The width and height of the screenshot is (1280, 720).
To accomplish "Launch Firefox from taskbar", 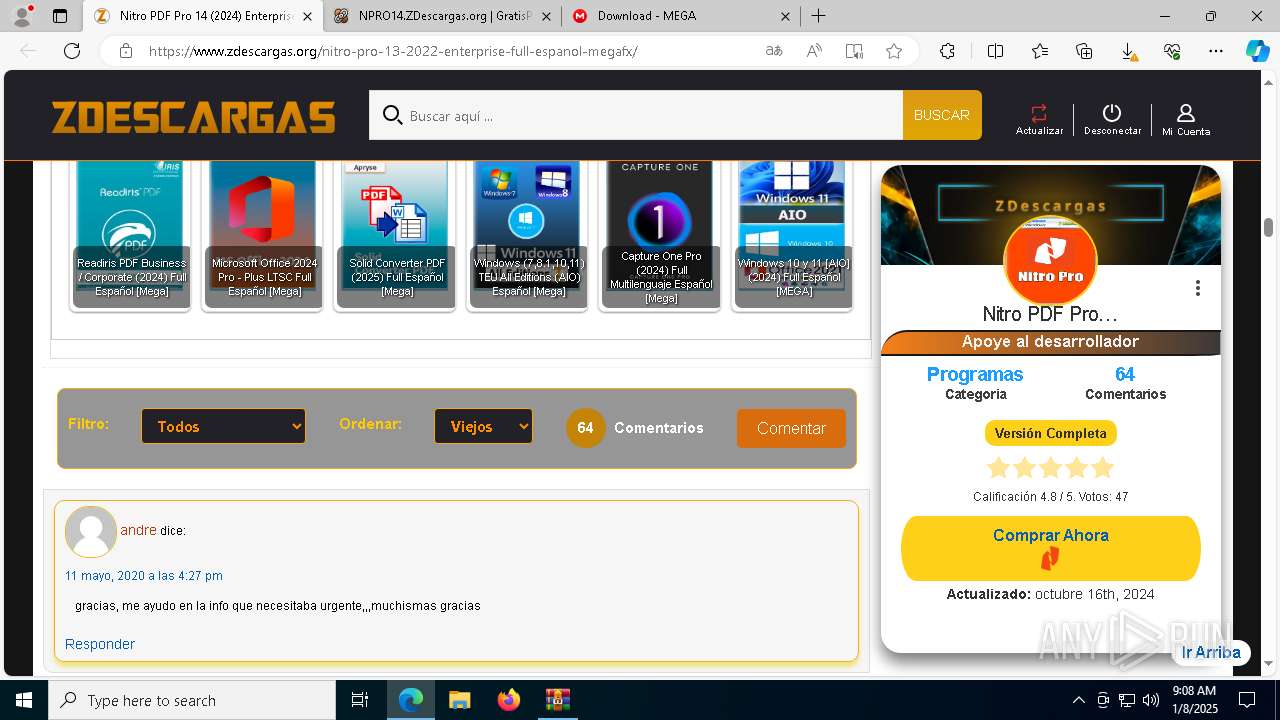I will click(508, 700).
